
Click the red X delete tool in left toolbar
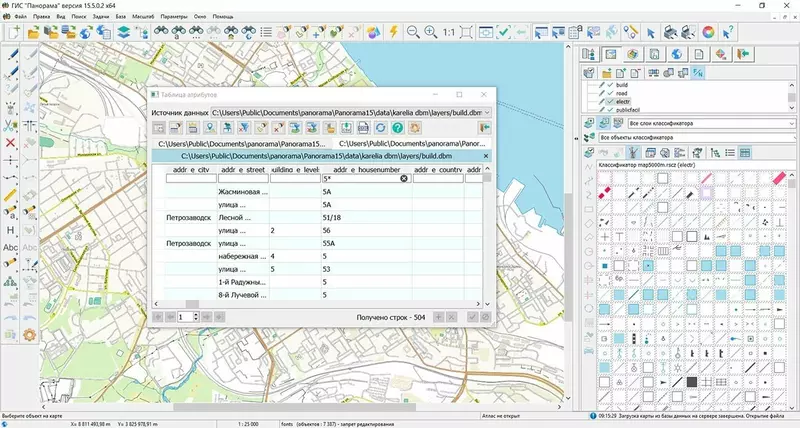(x=11, y=142)
